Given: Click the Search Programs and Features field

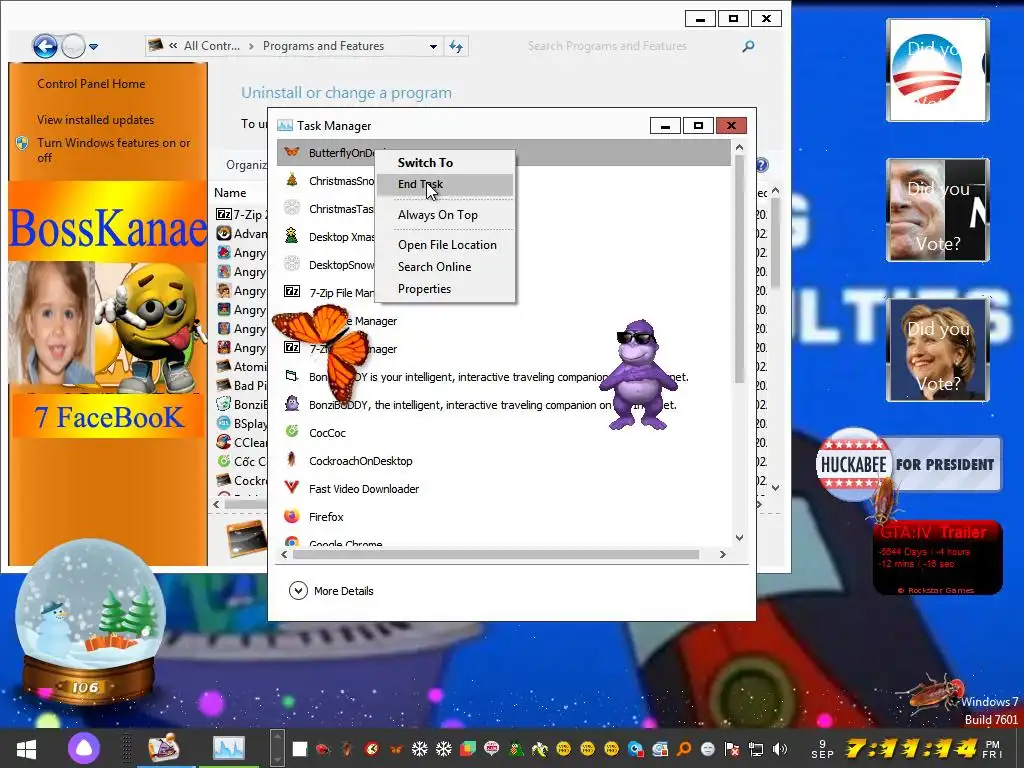Looking at the screenshot, I should point(607,46).
